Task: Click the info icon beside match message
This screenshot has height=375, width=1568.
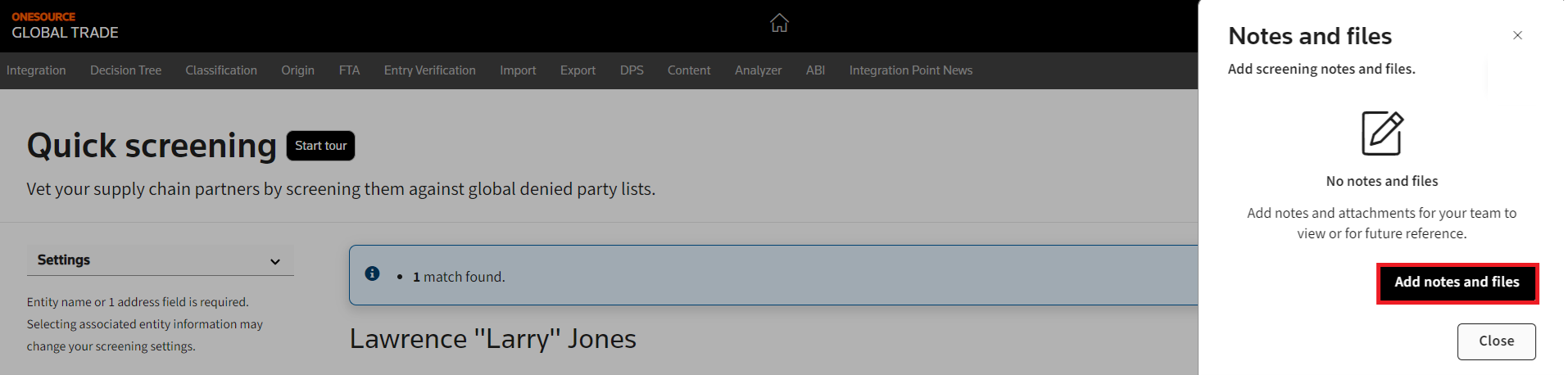Action: 372,273
